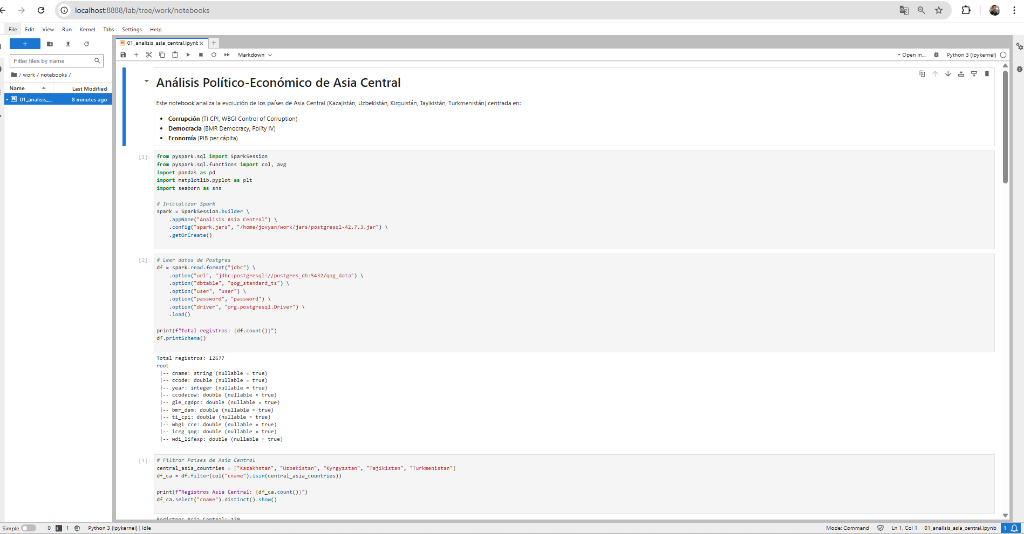Click the browser extensions puzzle icon
The image size is (1024, 534).
(966, 10)
